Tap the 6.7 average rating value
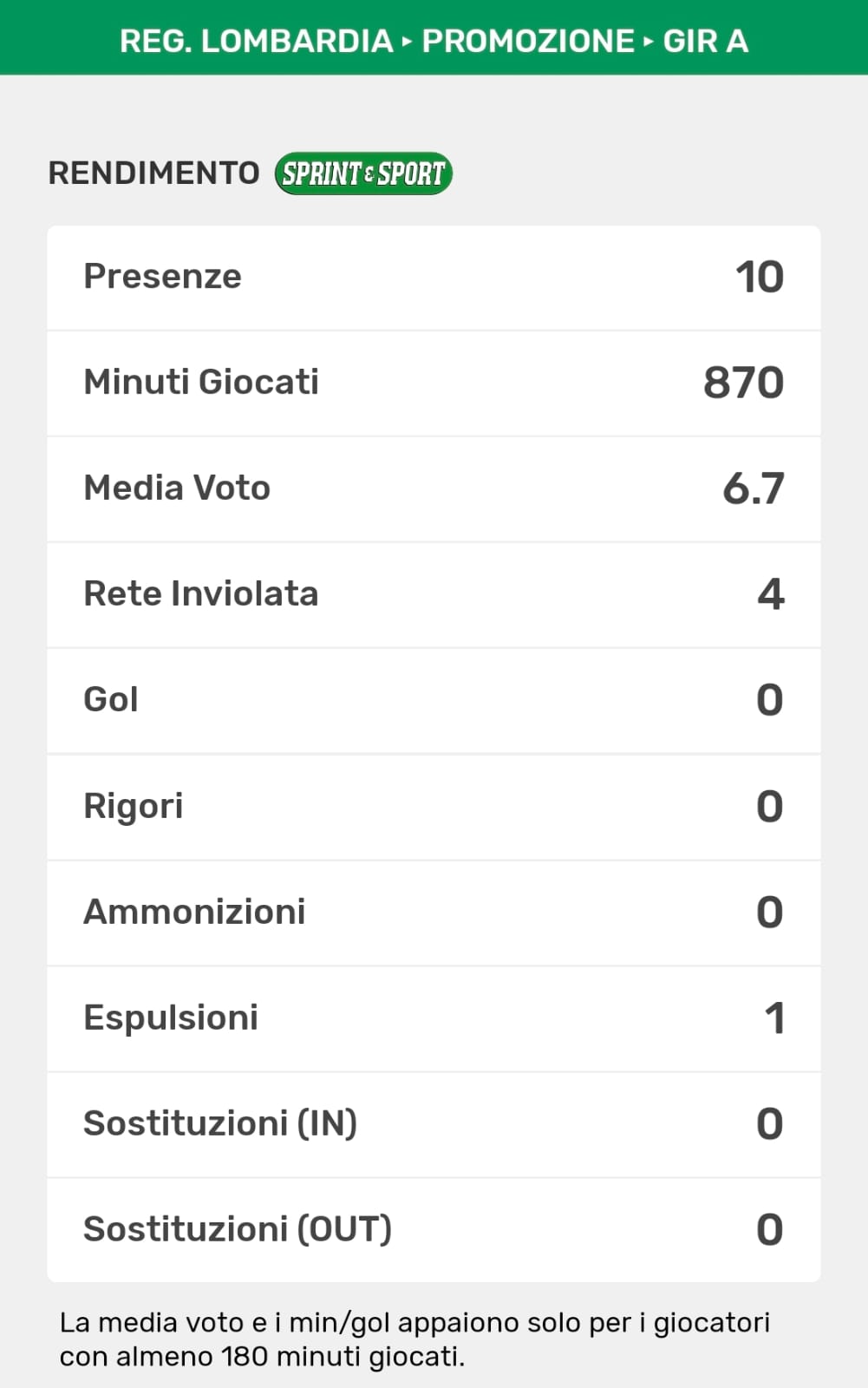The image size is (868, 1388). pos(753,488)
